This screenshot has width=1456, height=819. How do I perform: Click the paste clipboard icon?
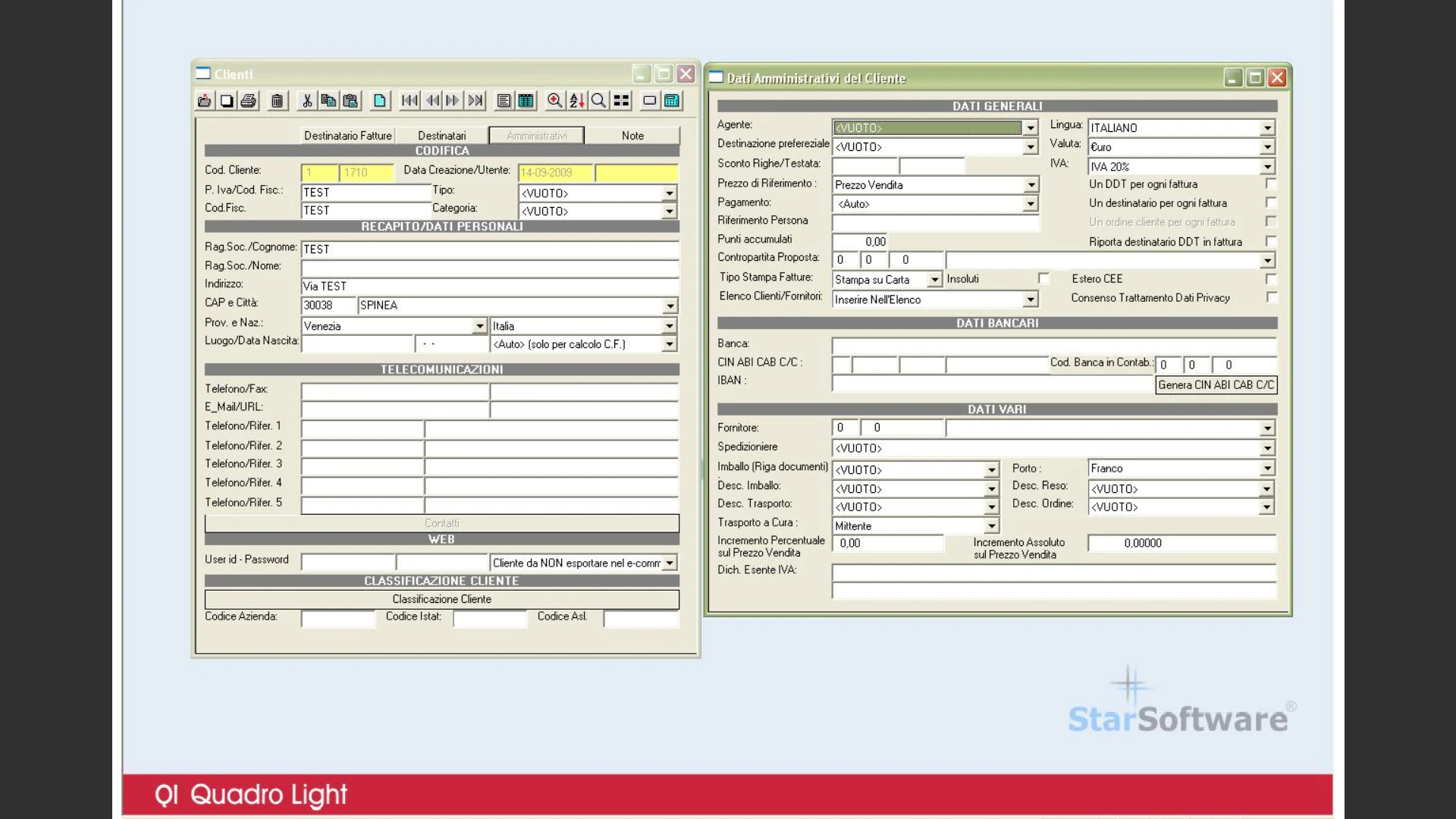pyautogui.click(x=350, y=101)
